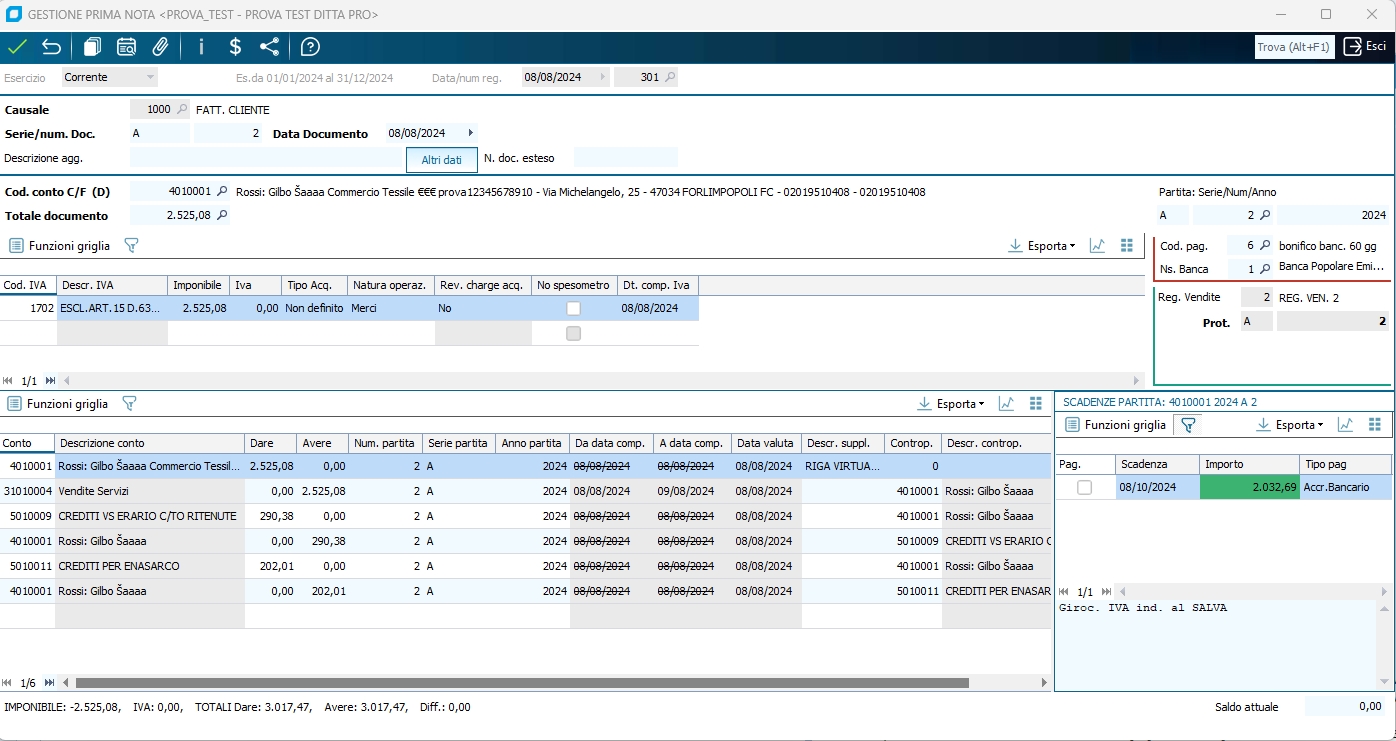Click the horizontal scrollbar of accounts grid
The image size is (1396, 741).
click(520, 683)
